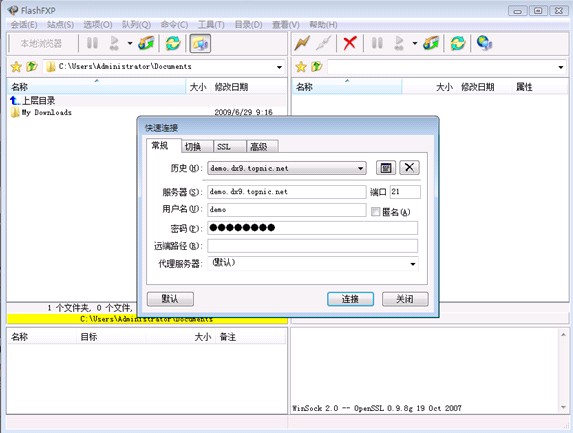Toggle the local/remote browser switch icon
The height and width of the screenshot is (433, 573).
200,43
